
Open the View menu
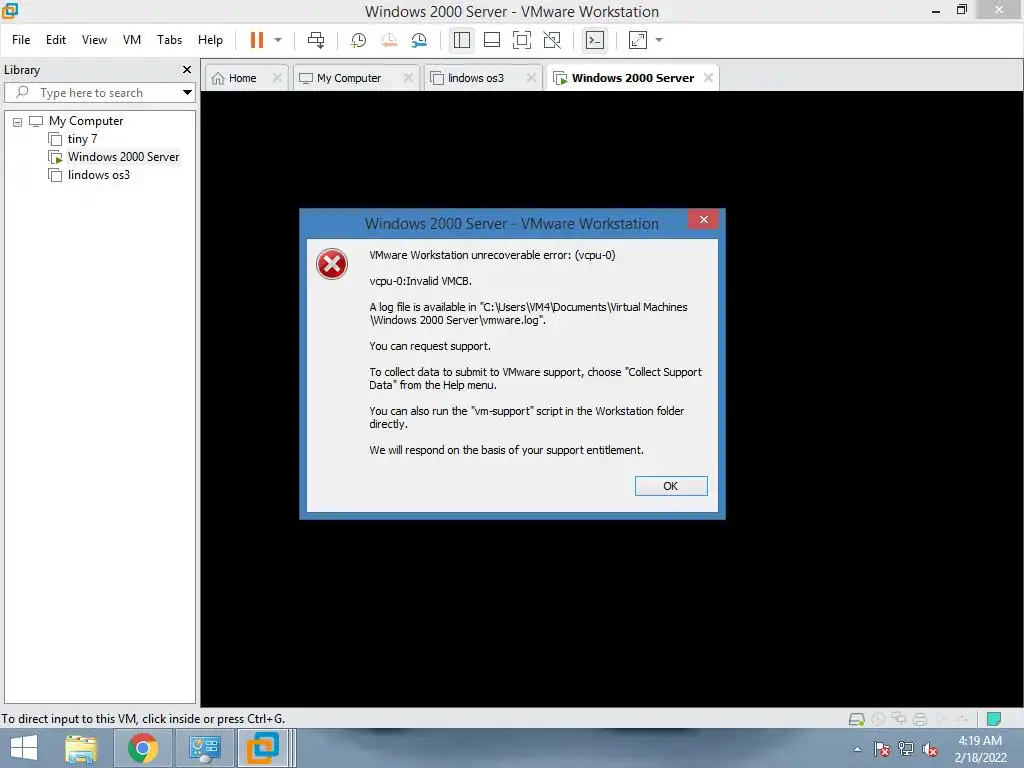click(x=94, y=40)
